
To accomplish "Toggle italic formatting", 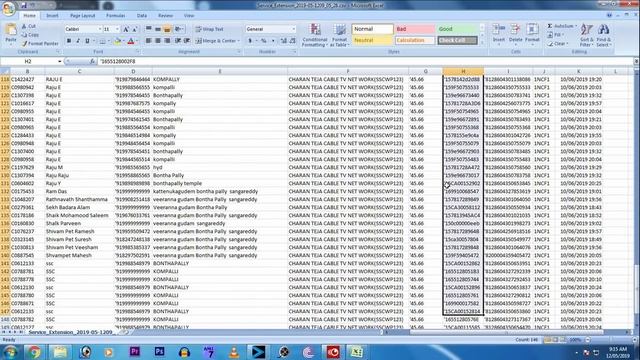I will pyautogui.click(x=78, y=41).
